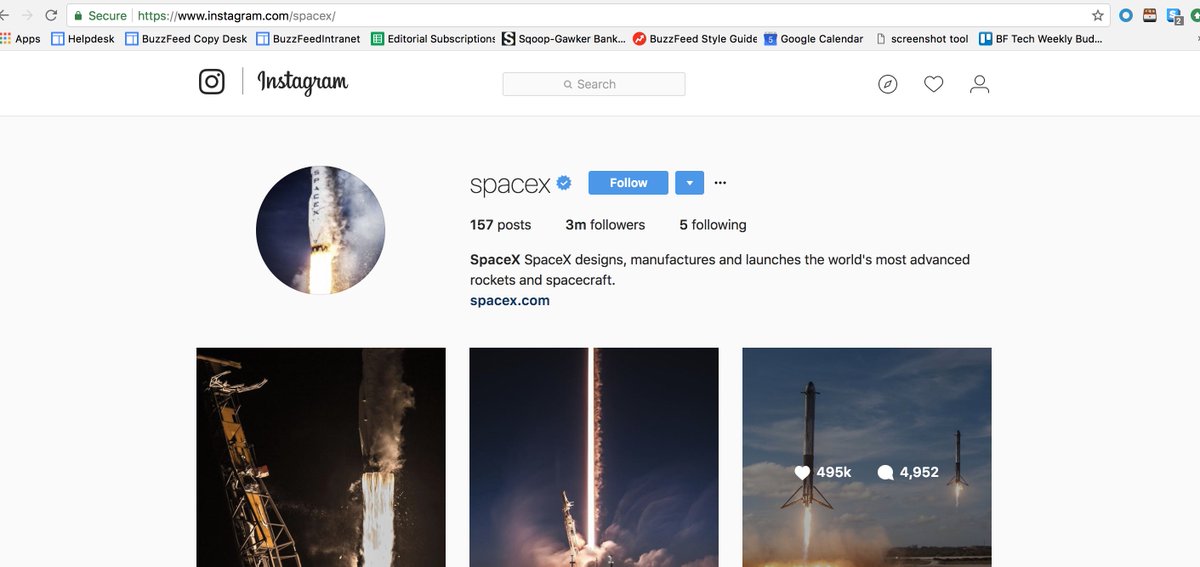
Task: Reload the page with browser refresh
Action: click(x=51, y=16)
